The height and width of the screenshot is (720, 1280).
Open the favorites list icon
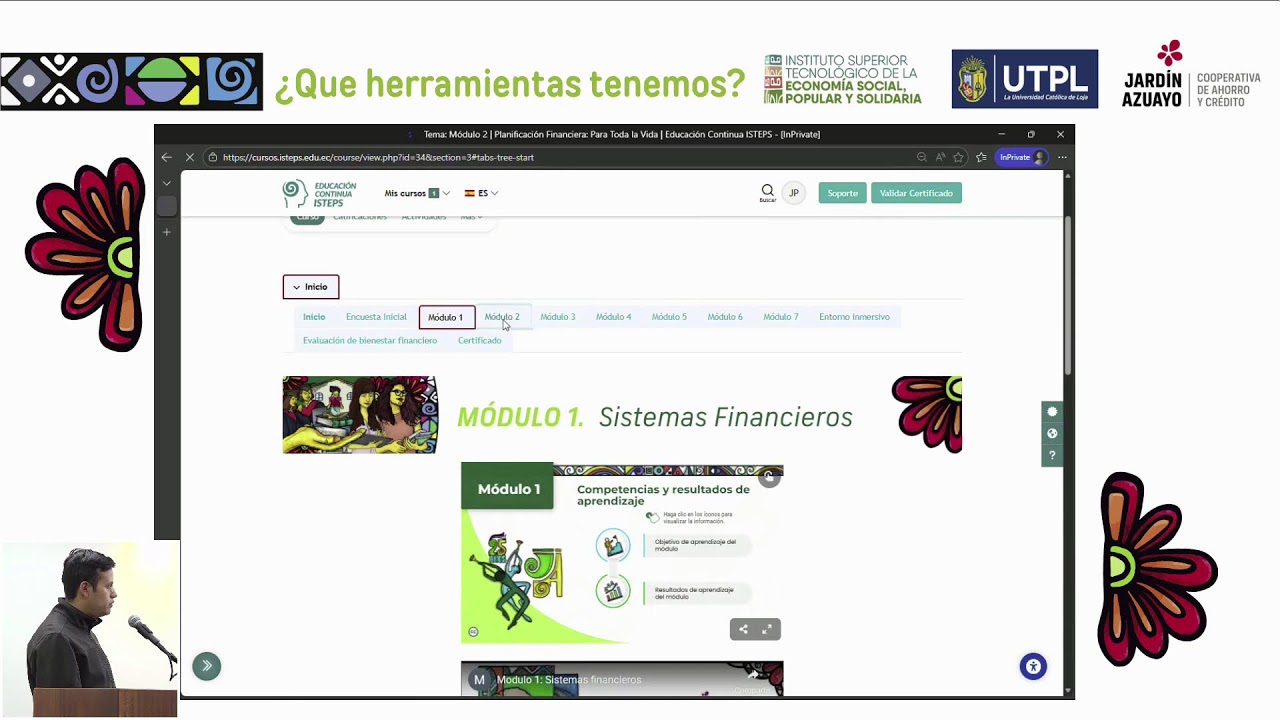(x=981, y=157)
